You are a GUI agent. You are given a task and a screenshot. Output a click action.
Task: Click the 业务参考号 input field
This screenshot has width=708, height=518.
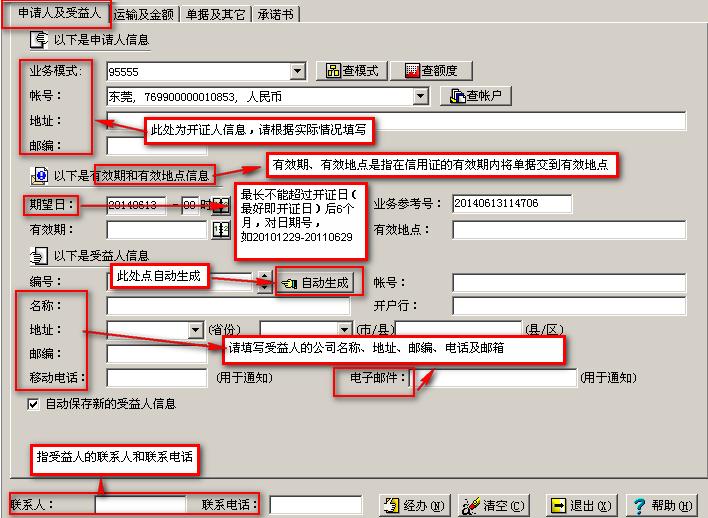511,204
